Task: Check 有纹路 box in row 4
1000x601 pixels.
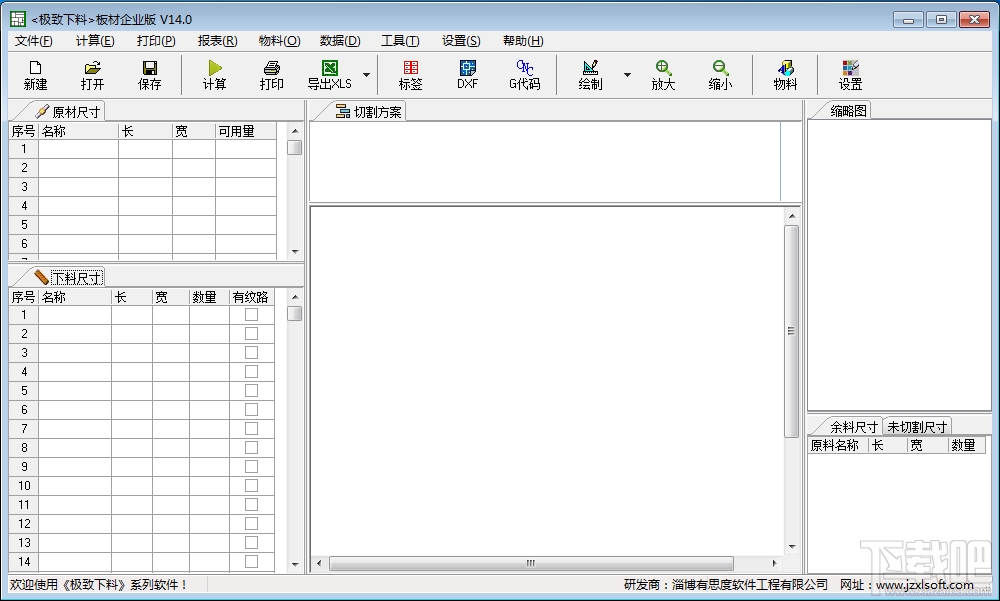Action: click(x=251, y=371)
